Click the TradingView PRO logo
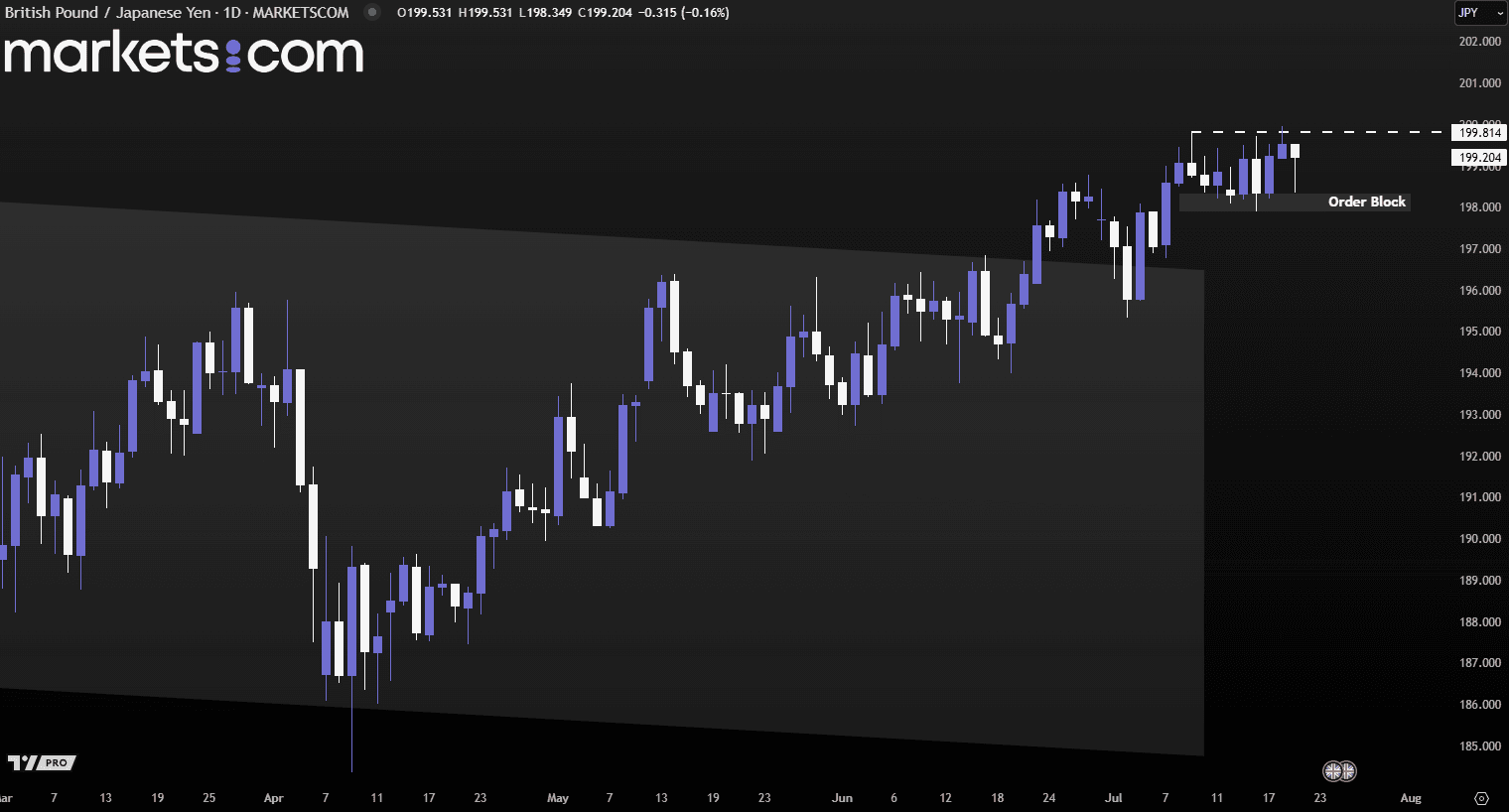1509x812 pixels. click(x=42, y=762)
